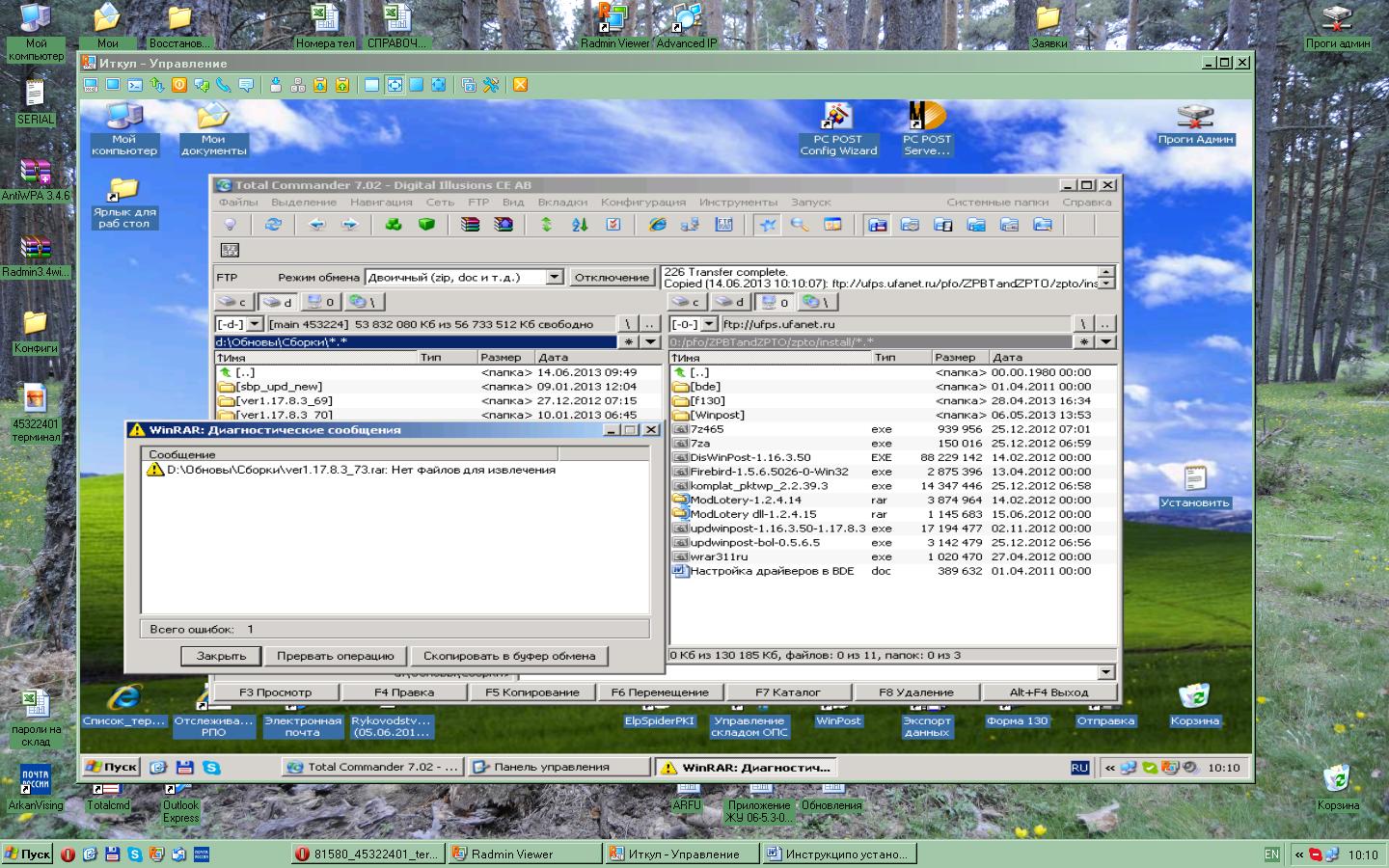Click the F5 Копирование button

[x=531, y=692]
